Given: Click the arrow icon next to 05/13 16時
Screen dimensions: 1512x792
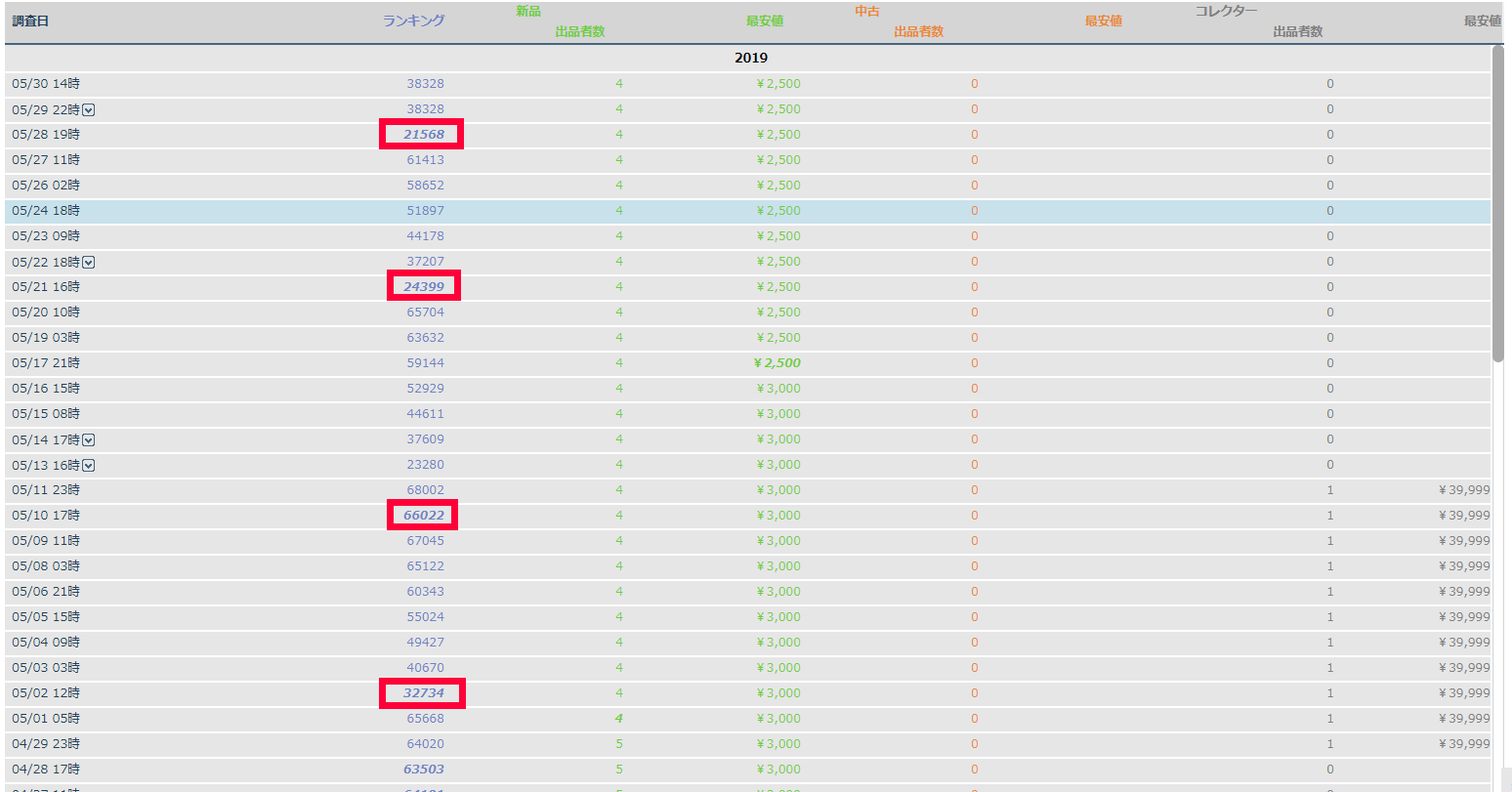Looking at the screenshot, I should click(89, 466).
